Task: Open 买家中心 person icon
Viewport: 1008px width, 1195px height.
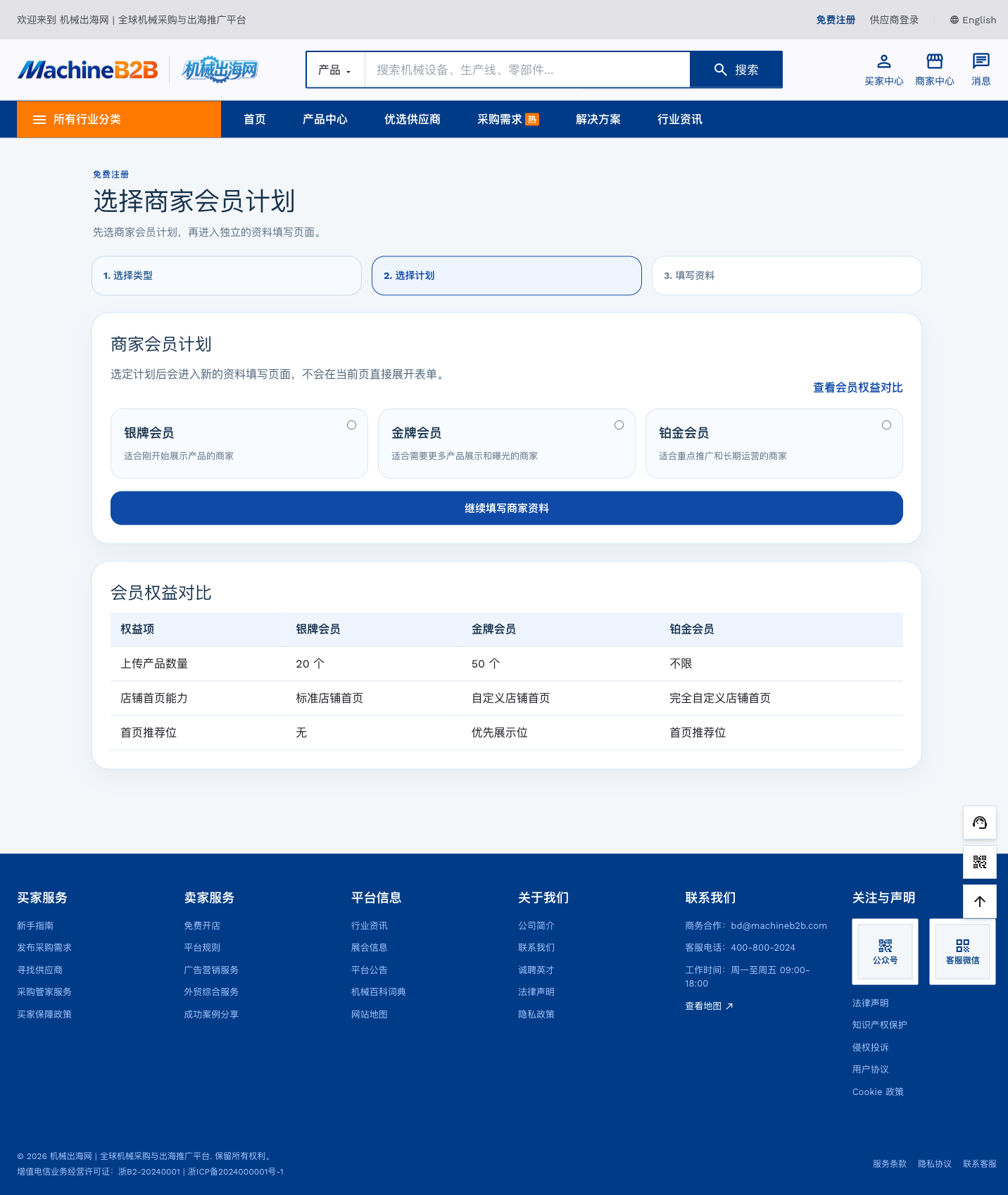Action: (884, 61)
